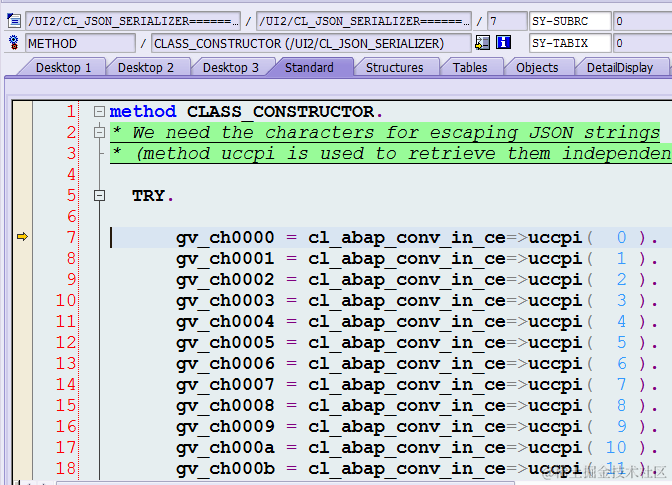
Task: Click the variable gv_ch0004
Action: coord(225,322)
